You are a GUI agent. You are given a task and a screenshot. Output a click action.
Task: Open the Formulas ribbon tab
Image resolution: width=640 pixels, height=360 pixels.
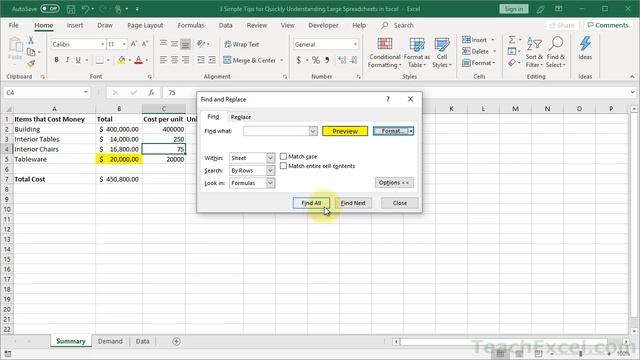(x=191, y=25)
